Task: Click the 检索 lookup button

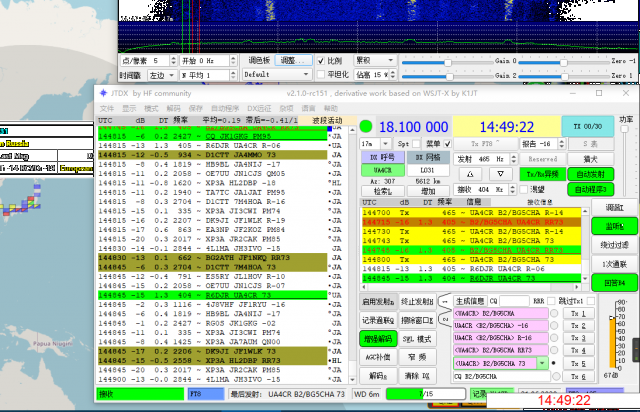Action: (x=383, y=191)
